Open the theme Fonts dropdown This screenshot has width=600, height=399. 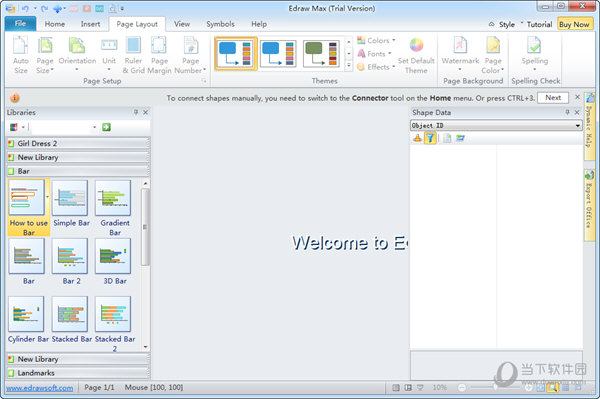point(374,54)
